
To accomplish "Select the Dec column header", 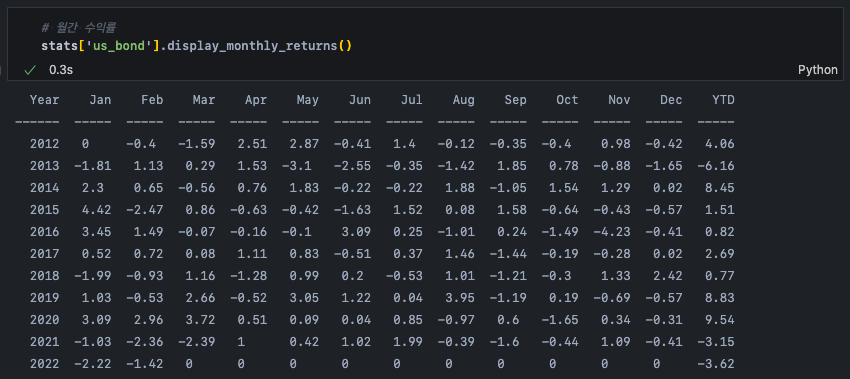I will 671,100.
